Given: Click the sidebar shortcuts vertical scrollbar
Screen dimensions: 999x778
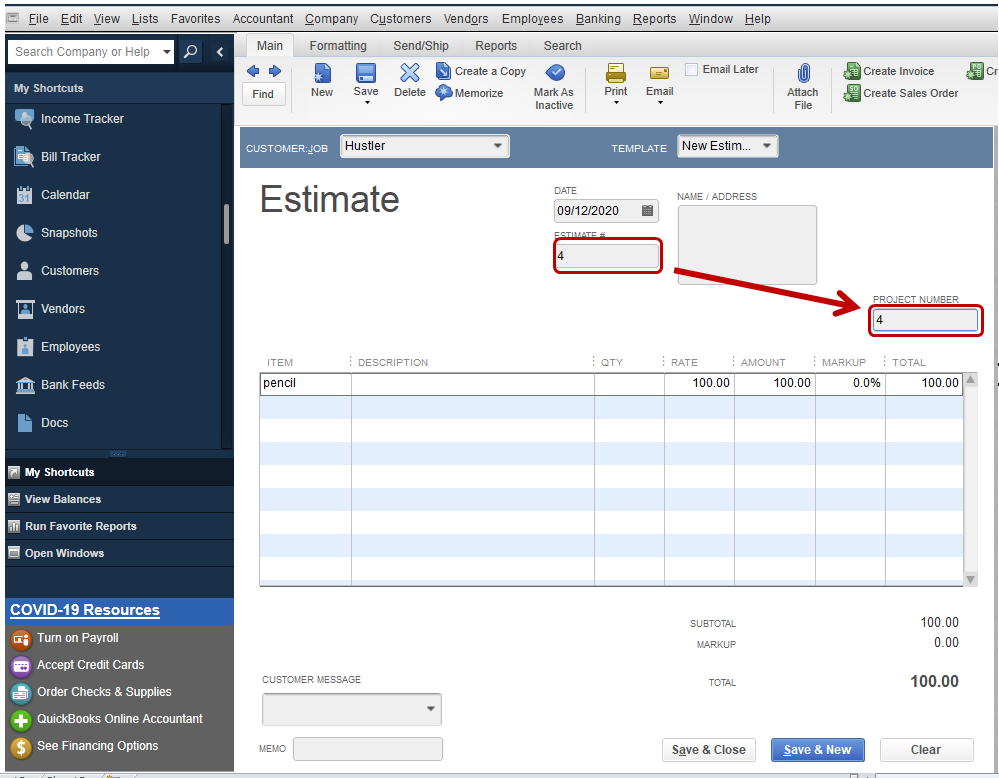Looking at the screenshot, I should 226,224.
